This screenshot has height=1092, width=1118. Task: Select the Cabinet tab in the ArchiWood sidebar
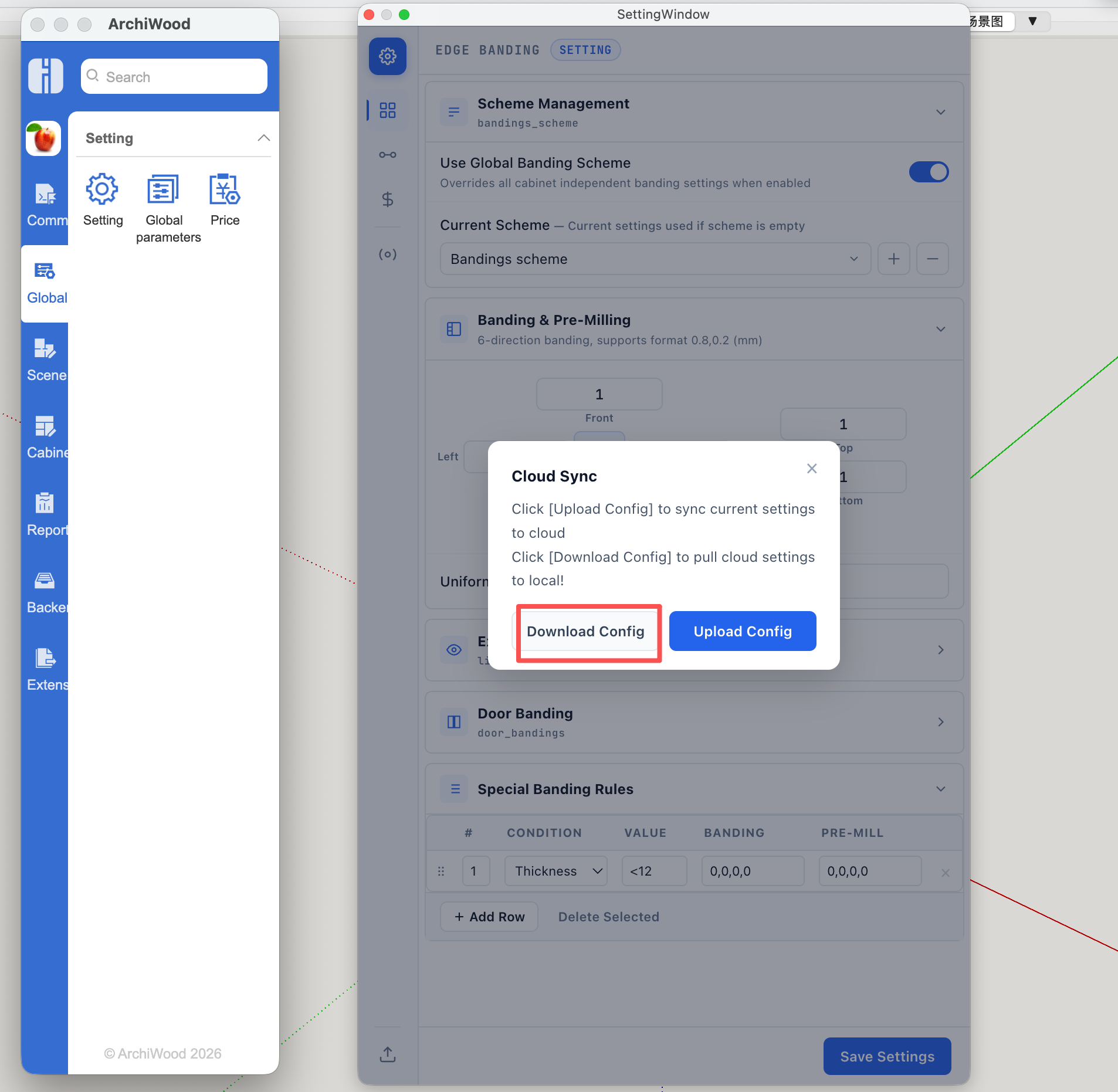[46, 438]
